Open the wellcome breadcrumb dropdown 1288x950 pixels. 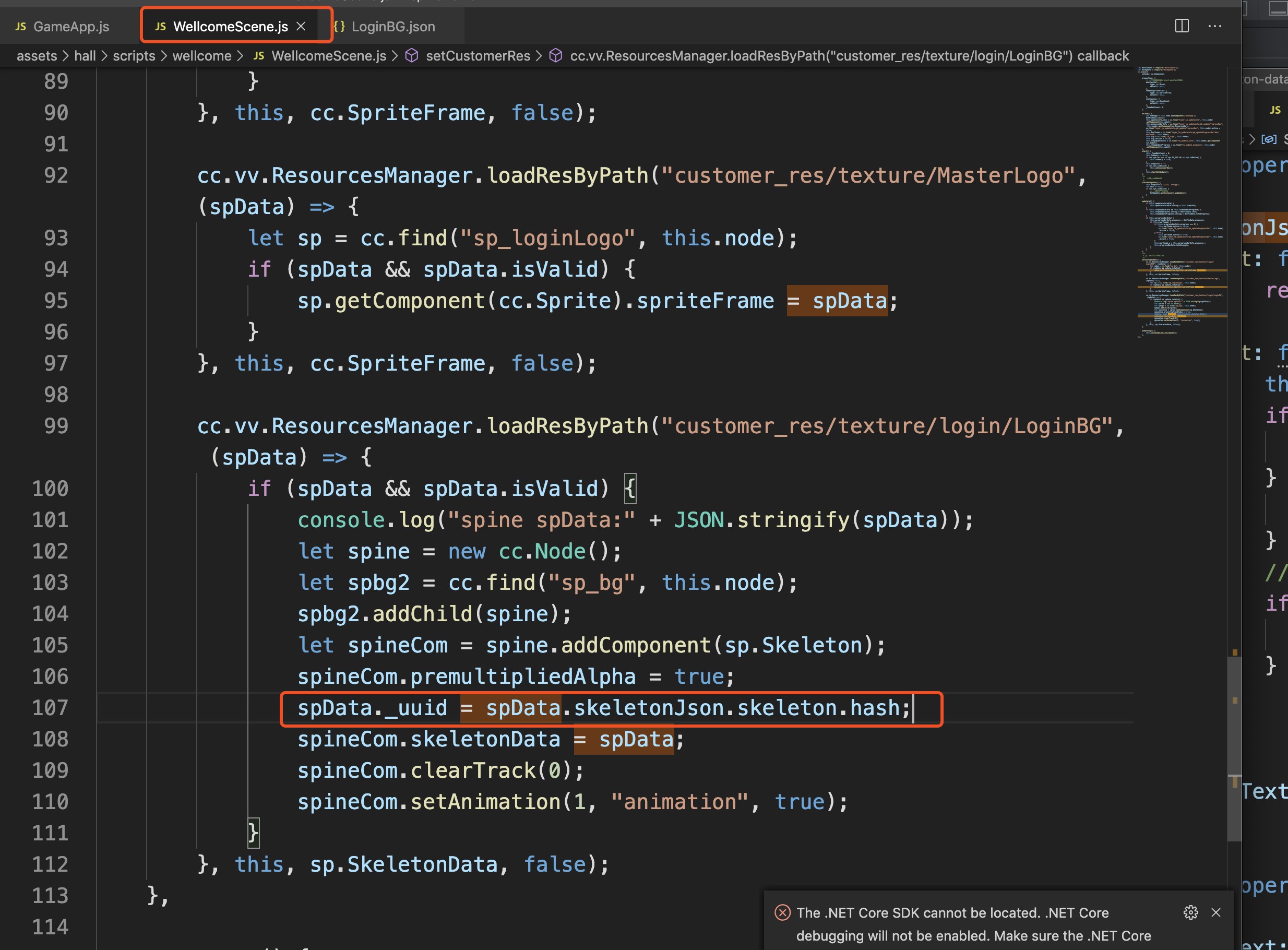click(x=201, y=56)
